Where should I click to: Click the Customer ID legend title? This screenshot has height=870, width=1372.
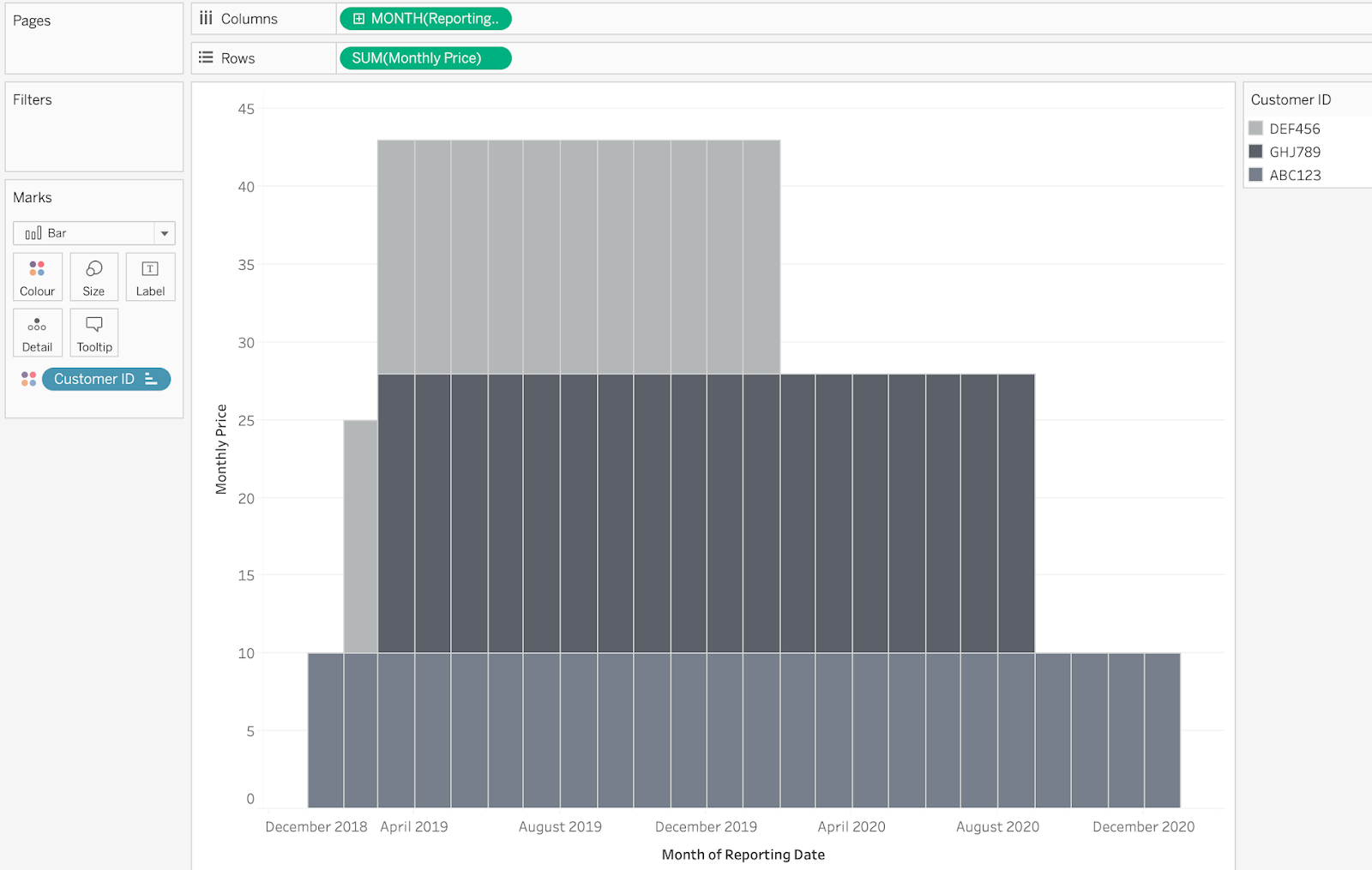1291,99
